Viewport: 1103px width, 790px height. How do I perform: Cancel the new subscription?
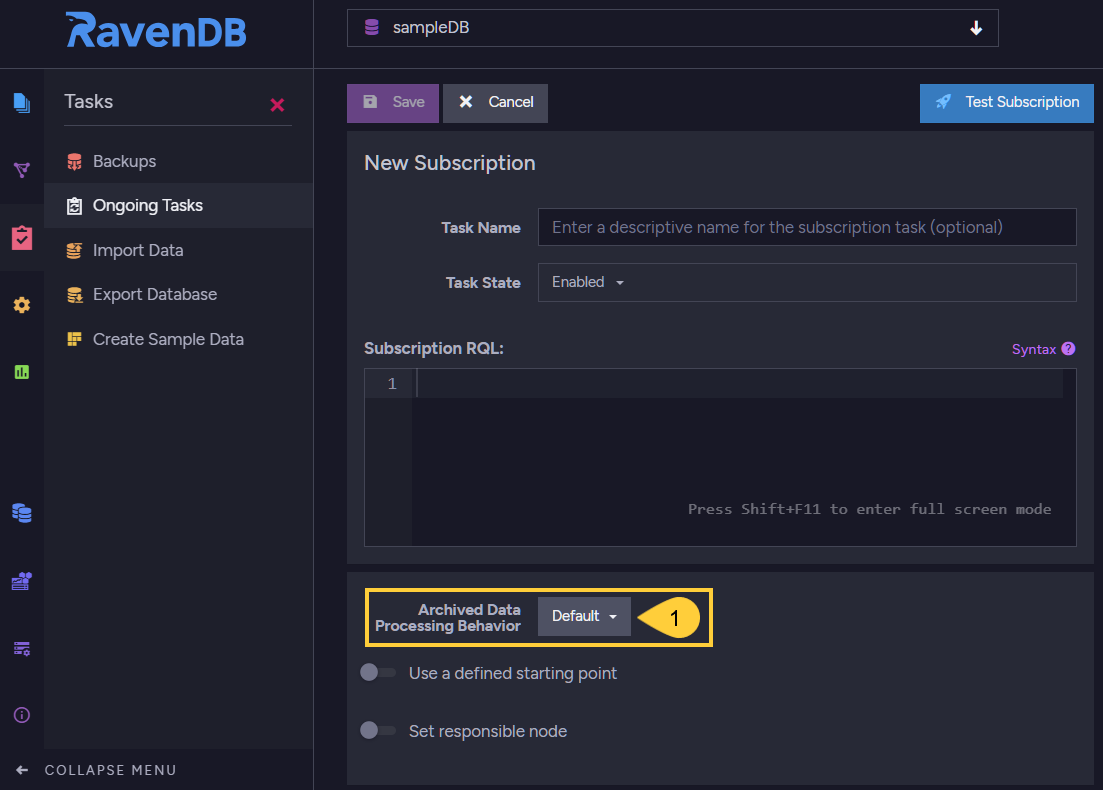tap(495, 103)
